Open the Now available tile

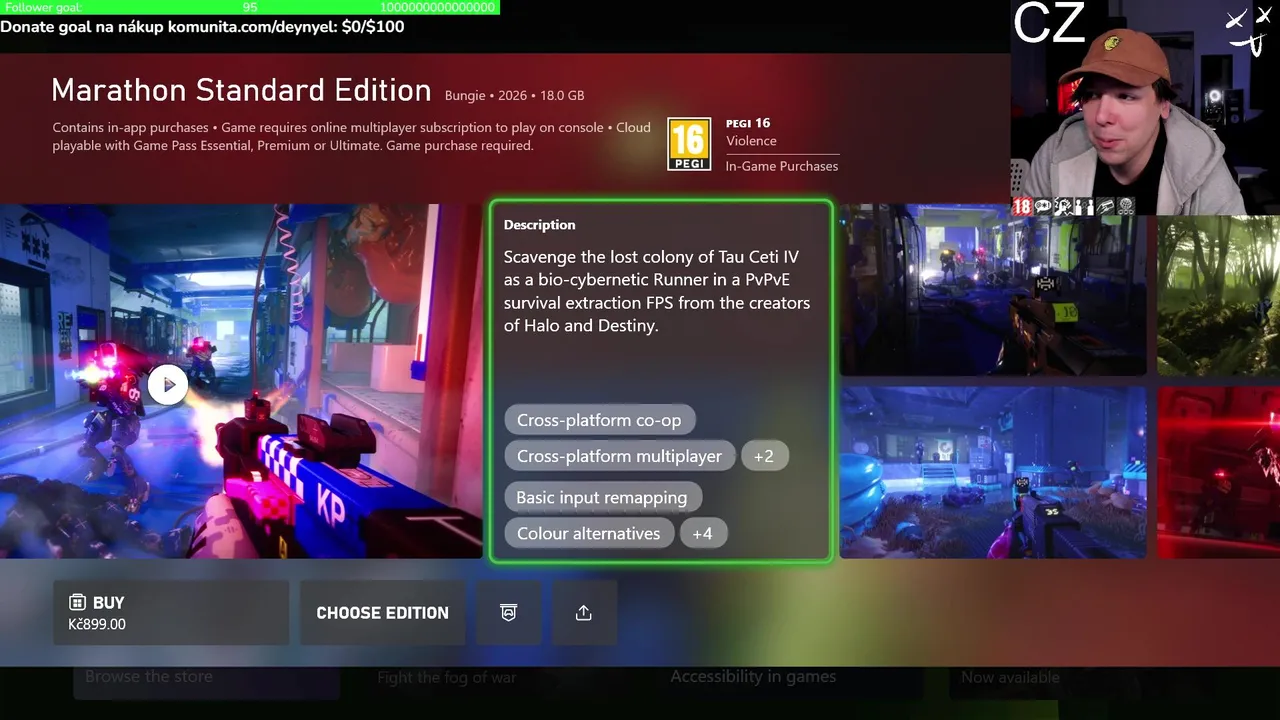pos(1010,678)
